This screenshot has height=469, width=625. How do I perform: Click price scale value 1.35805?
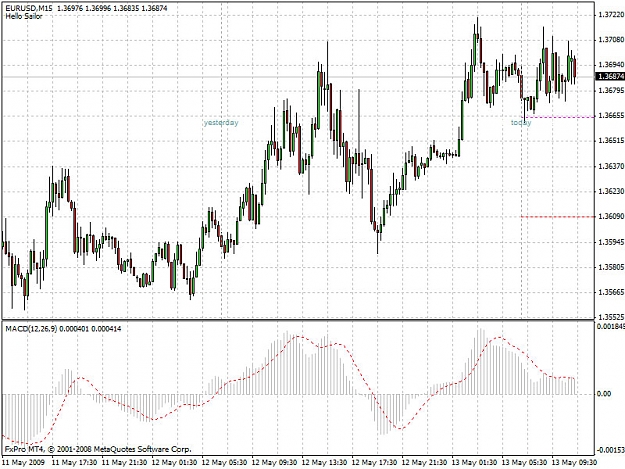click(x=611, y=267)
